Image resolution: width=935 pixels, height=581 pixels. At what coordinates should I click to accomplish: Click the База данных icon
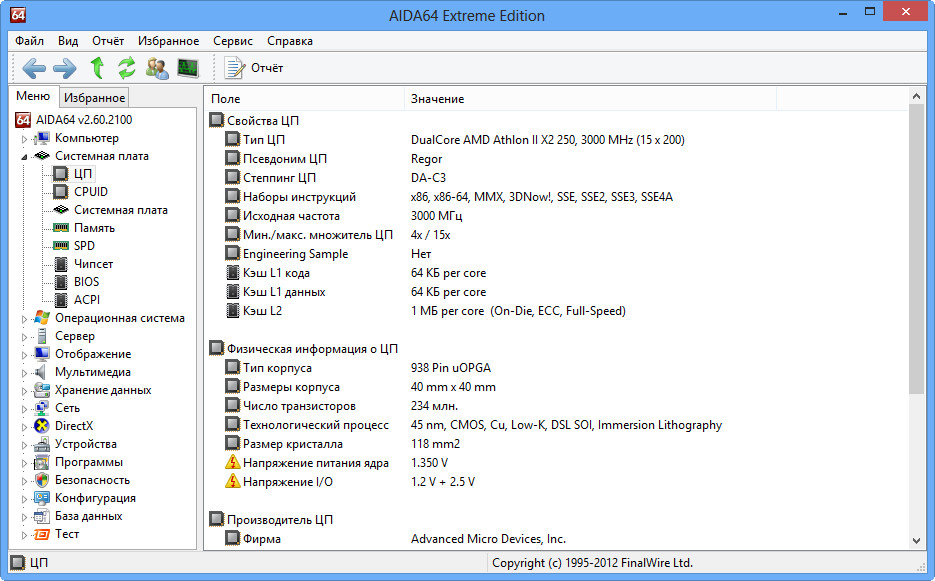[42, 516]
